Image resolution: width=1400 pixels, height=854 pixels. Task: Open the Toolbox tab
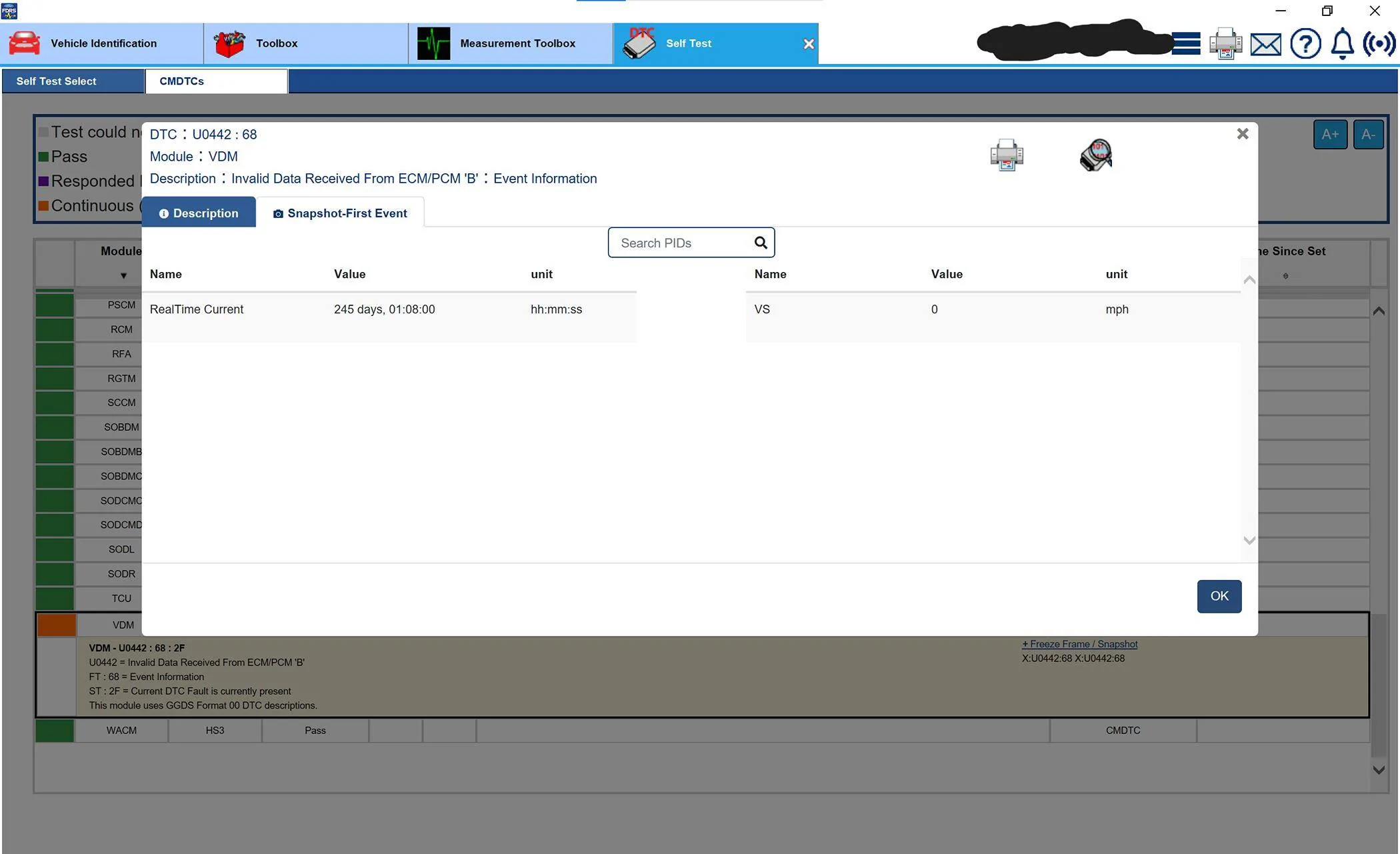coord(306,43)
